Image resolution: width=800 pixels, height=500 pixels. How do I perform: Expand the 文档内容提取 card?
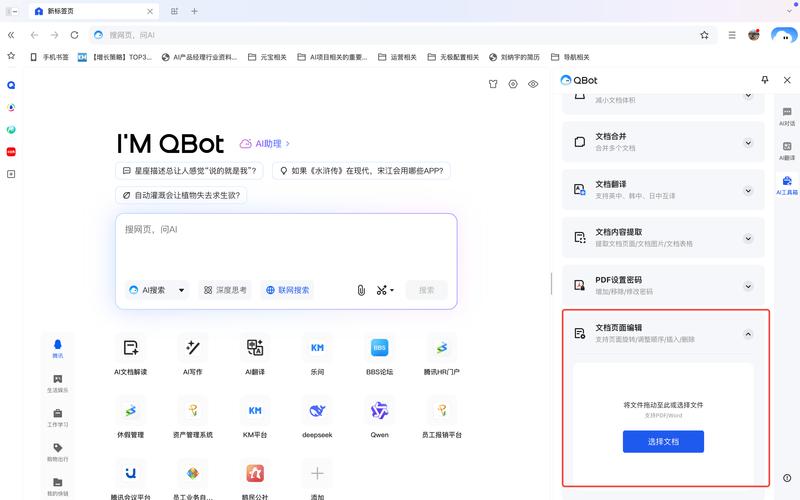coord(748,238)
